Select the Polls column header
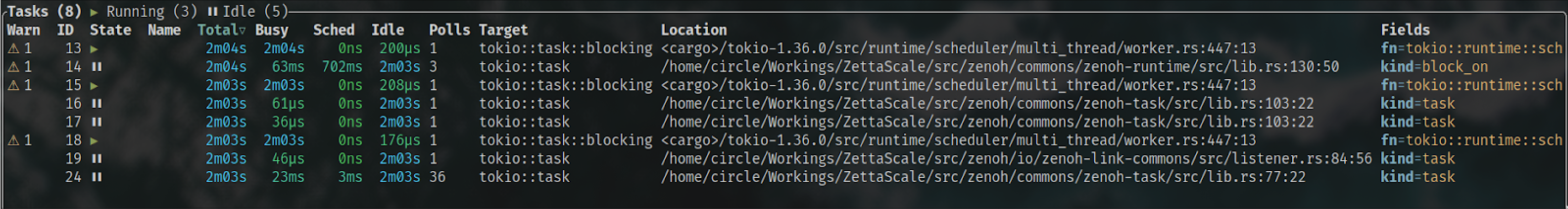 point(449,30)
